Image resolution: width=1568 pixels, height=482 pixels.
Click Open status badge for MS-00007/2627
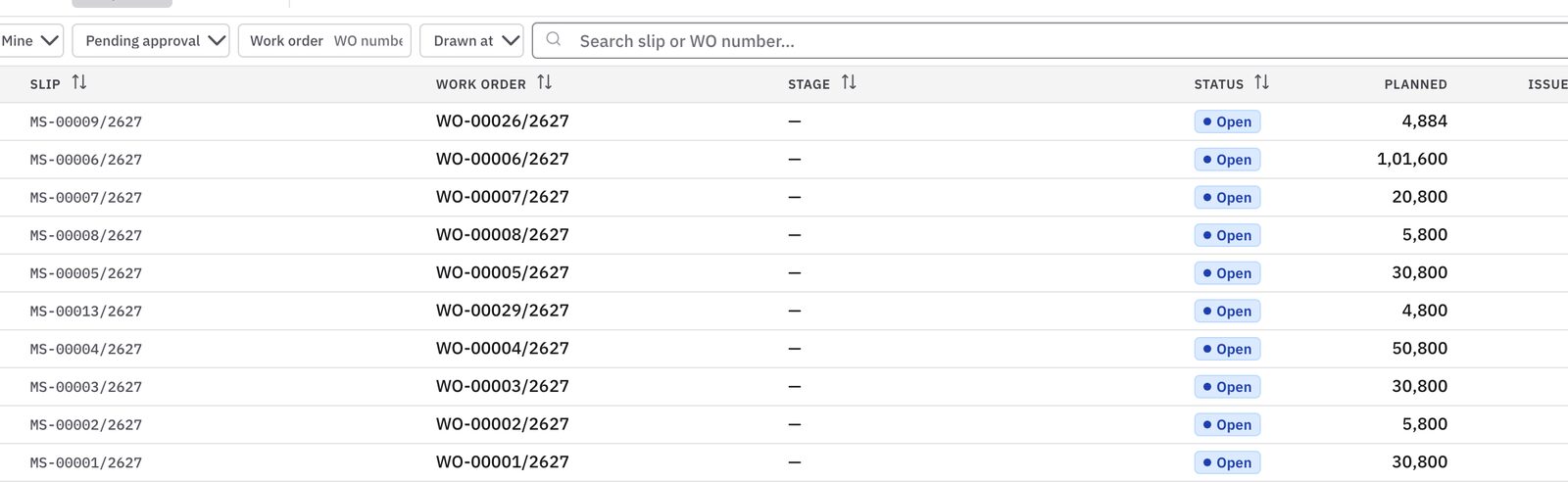1227,198
